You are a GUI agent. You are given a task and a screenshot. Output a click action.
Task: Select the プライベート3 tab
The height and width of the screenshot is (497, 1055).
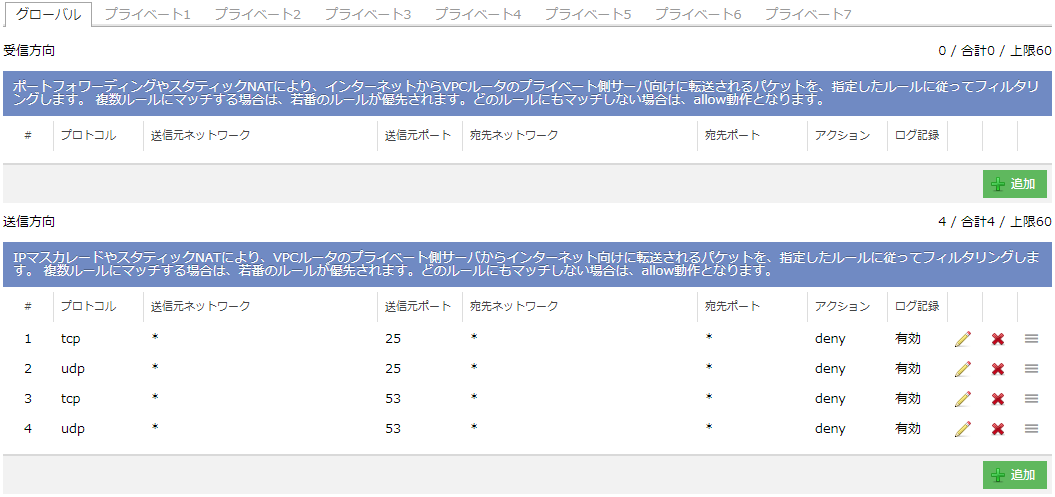tap(367, 14)
